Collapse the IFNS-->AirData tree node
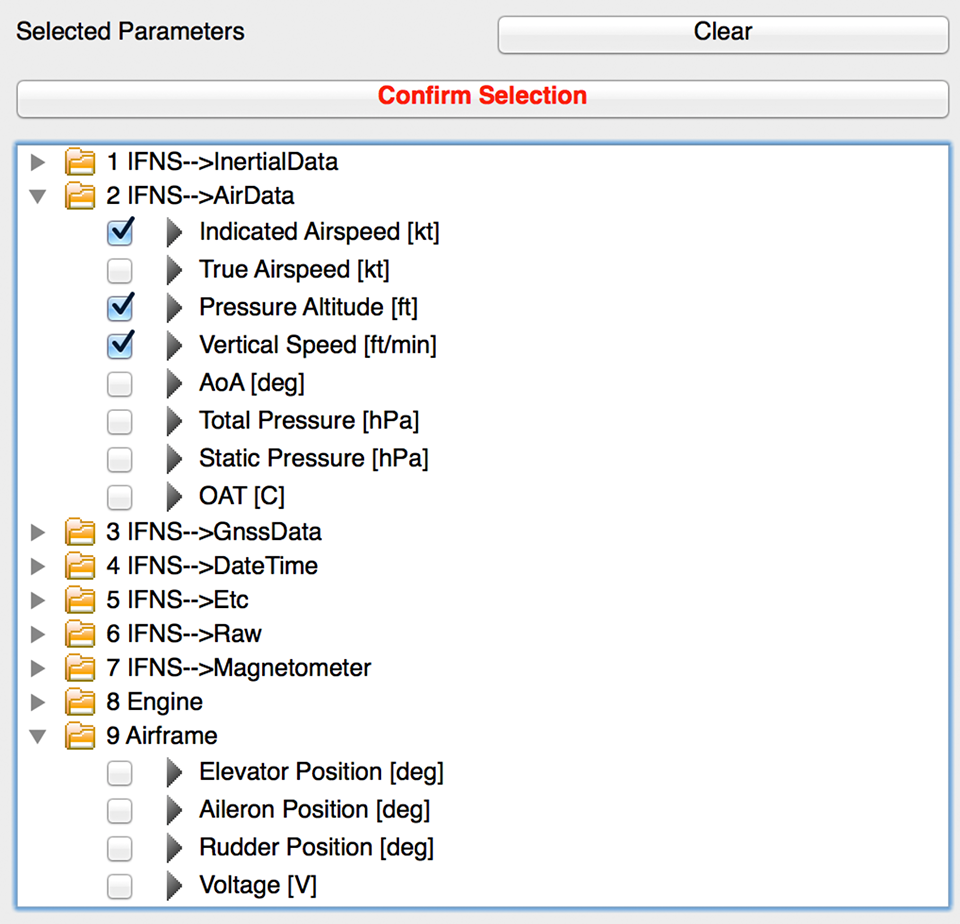This screenshot has width=960, height=924. pyautogui.click(x=39, y=197)
